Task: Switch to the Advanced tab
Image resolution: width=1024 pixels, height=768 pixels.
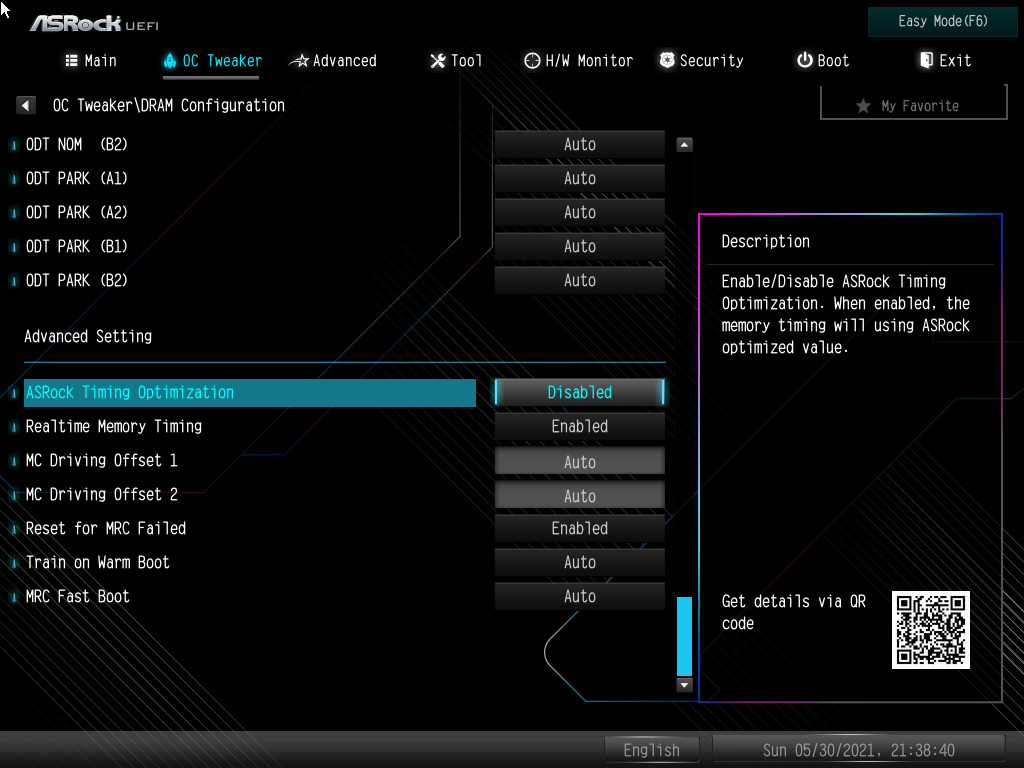Action: (x=333, y=61)
